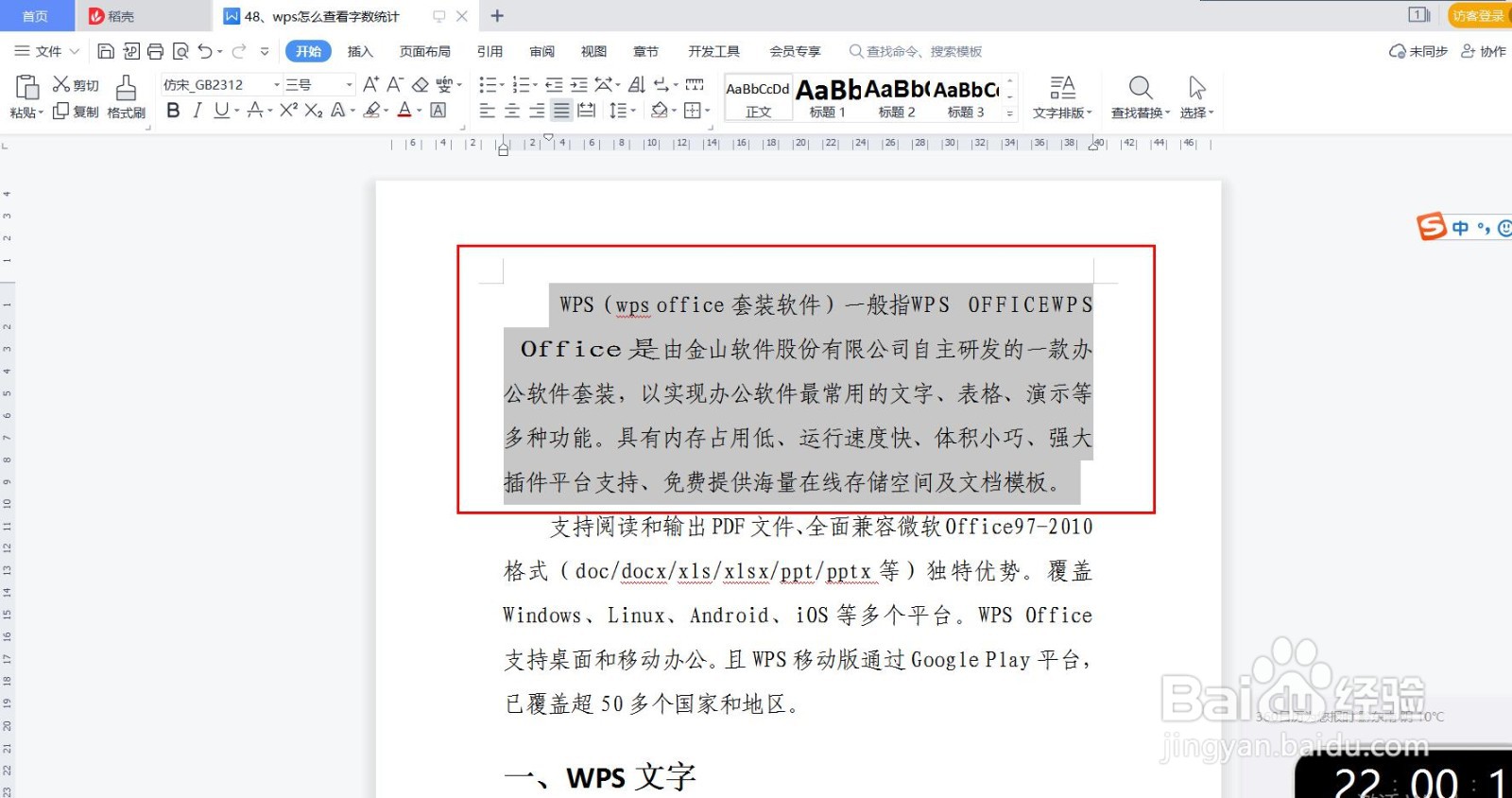Switch to the 开发工具 (Developer) tab
This screenshot has height=798, width=1512.
pos(714,51)
